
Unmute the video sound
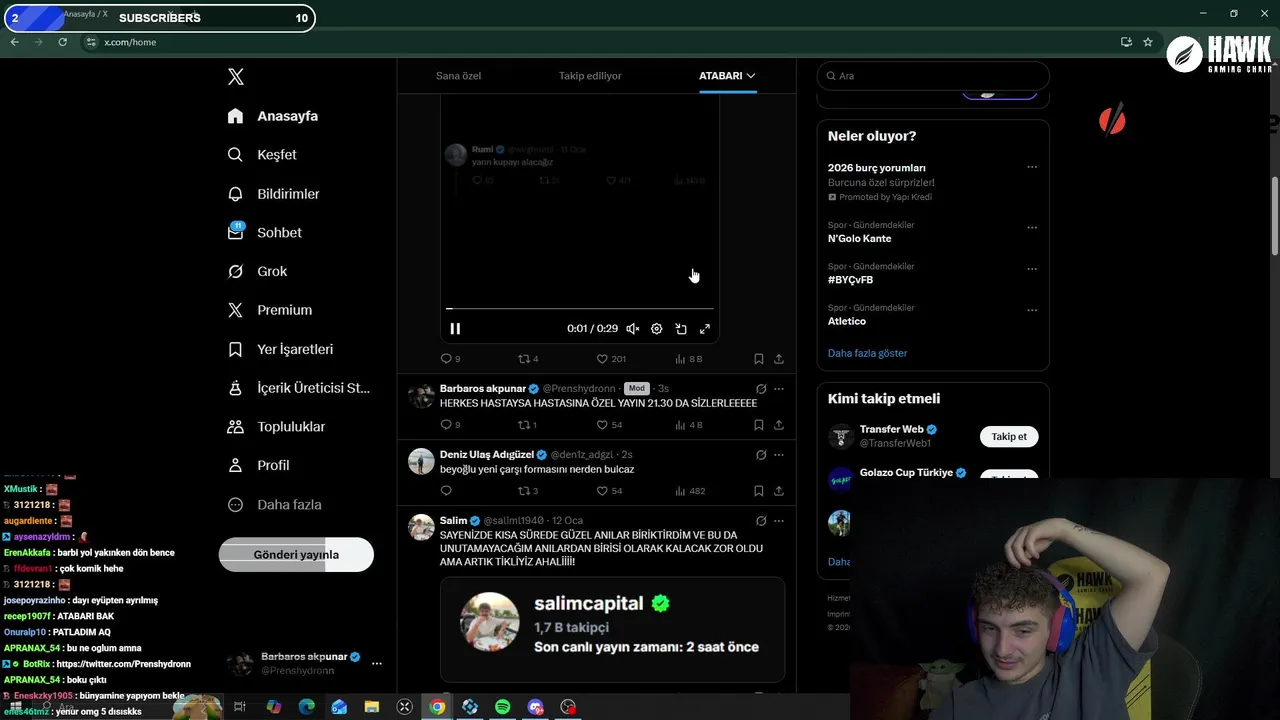click(x=633, y=329)
